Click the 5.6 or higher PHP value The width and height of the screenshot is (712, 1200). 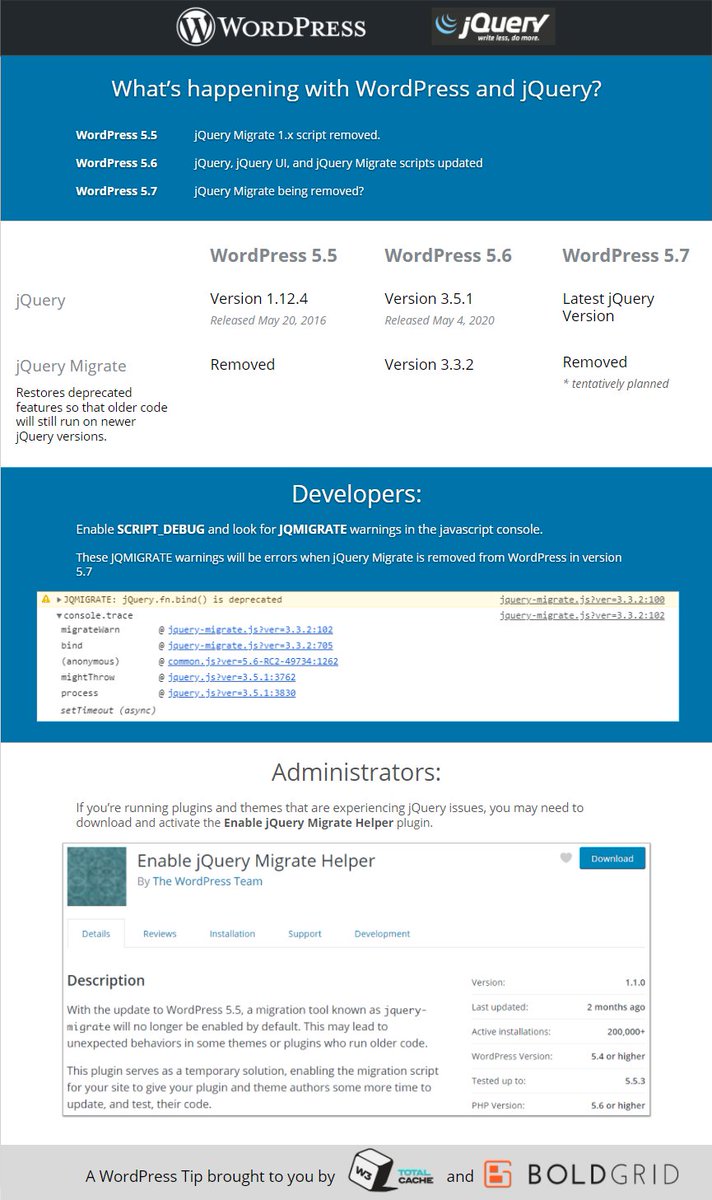(617, 1106)
